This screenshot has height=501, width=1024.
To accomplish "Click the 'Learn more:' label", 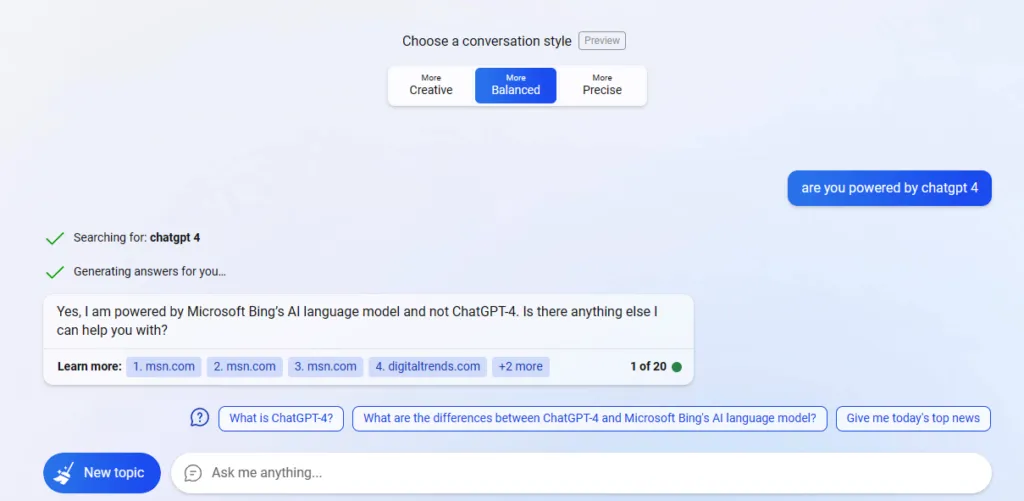I will tap(89, 366).
